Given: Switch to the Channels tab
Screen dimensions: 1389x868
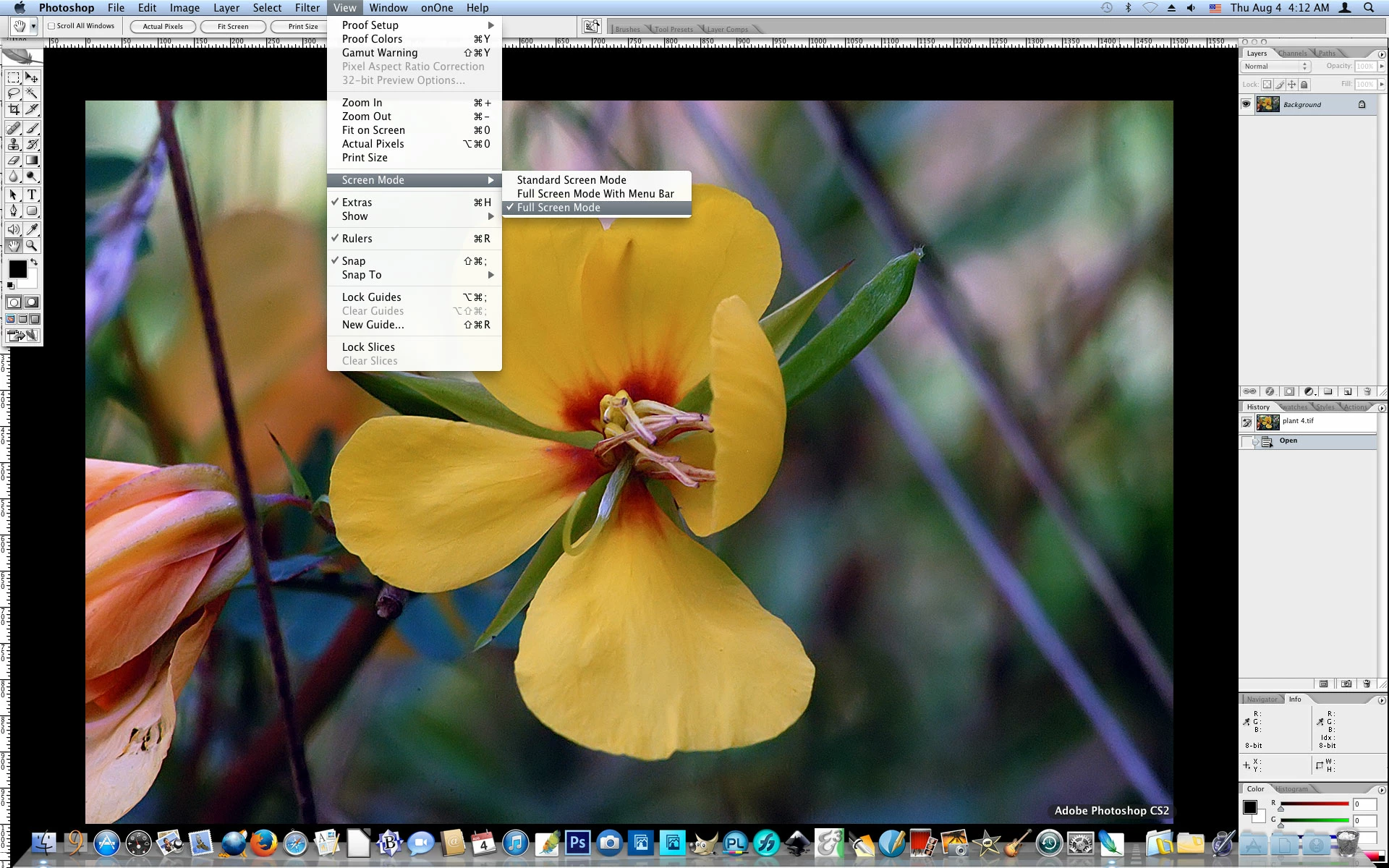Looking at the screenshot, I should click(x=1292, y=54).
